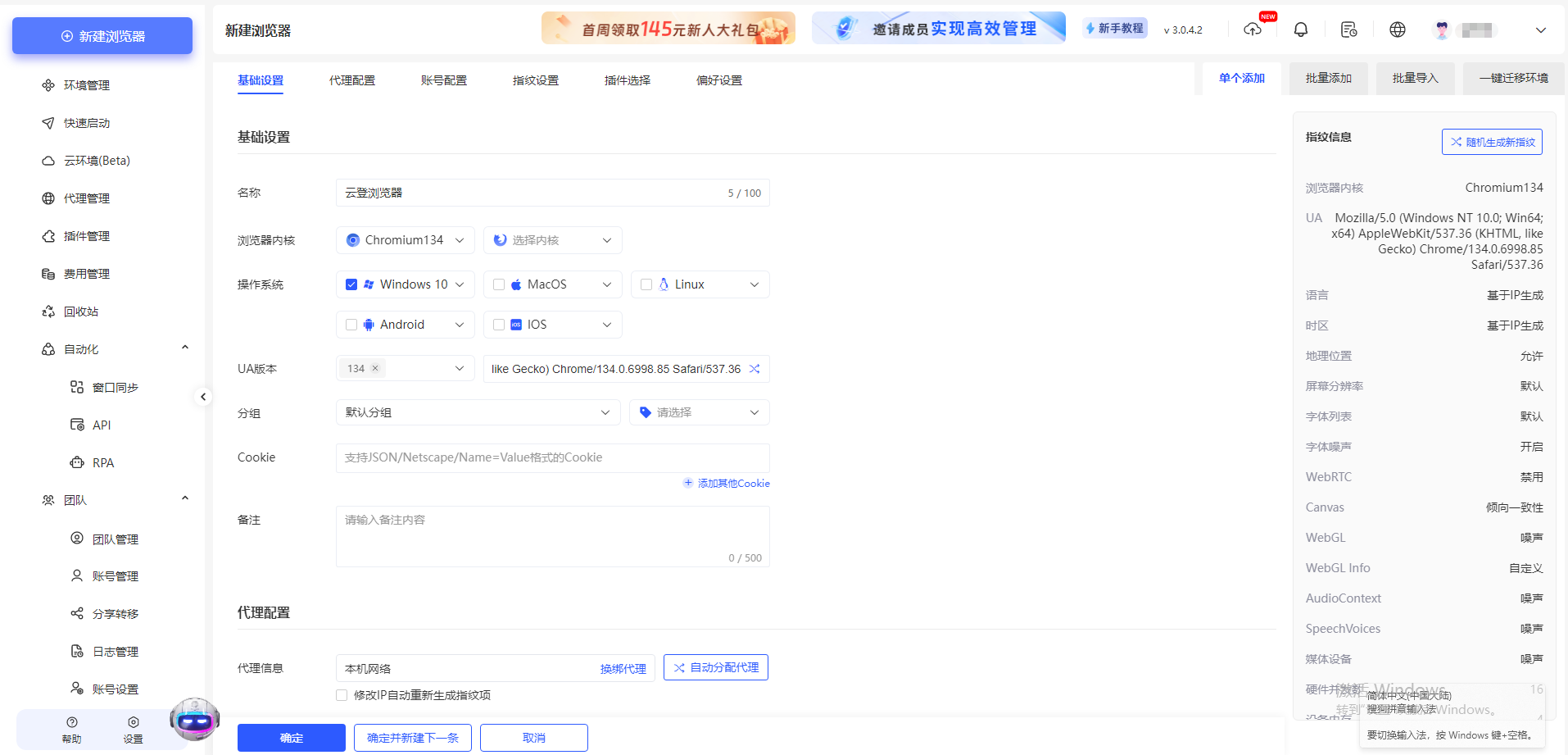Click the notification bell icon
Image resolution: width=1568 pixels, height=755 pixels.
pos(1300,29)
